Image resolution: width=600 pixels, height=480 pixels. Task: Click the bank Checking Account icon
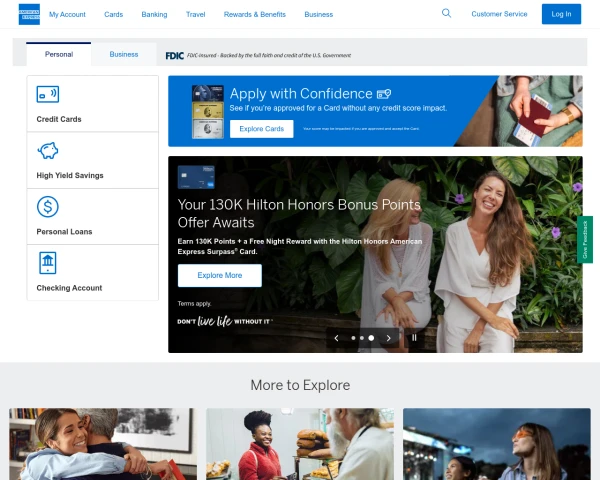pyautogui.click(x=48, y=263)
